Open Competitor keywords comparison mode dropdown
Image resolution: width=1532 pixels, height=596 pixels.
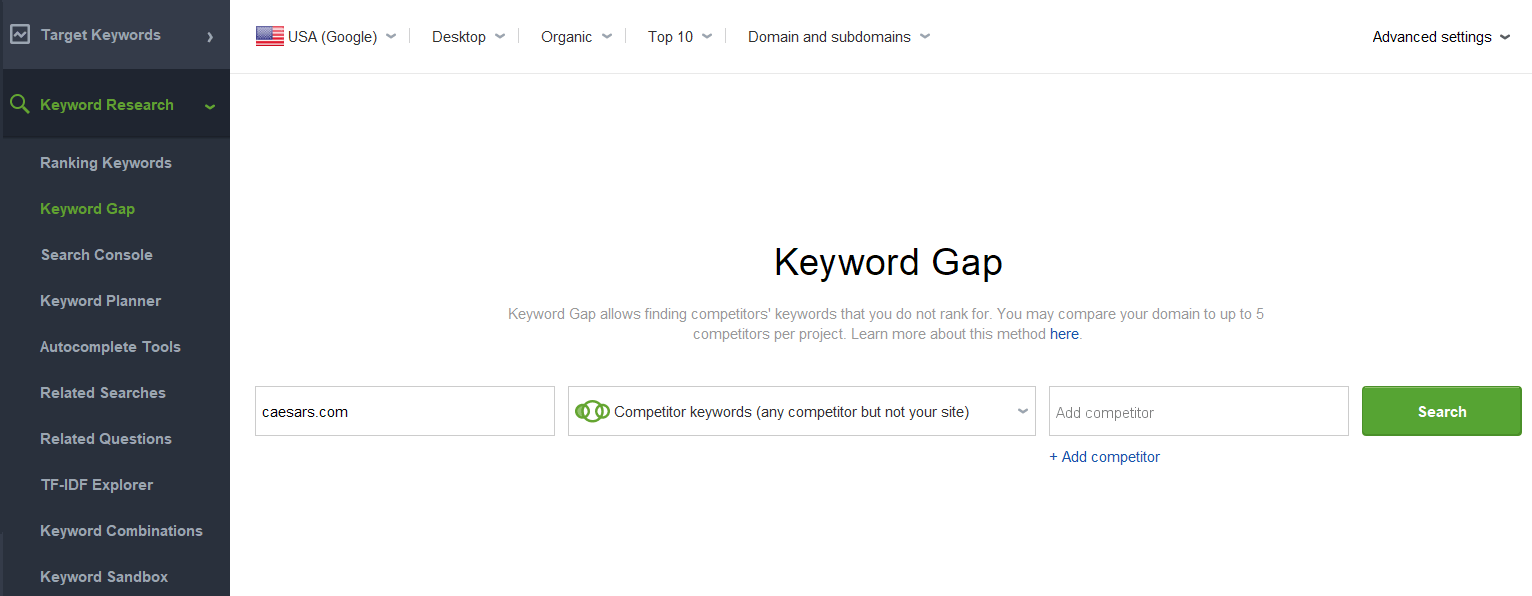tap(801, 412)
